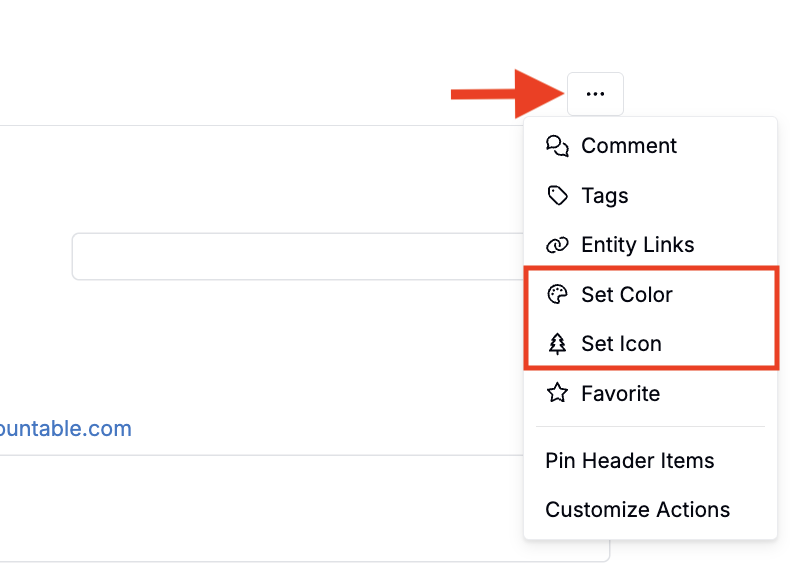Choose the Tags text label in the menu
This screenshot has width=790, height=578.
click(x=605, y=196)
